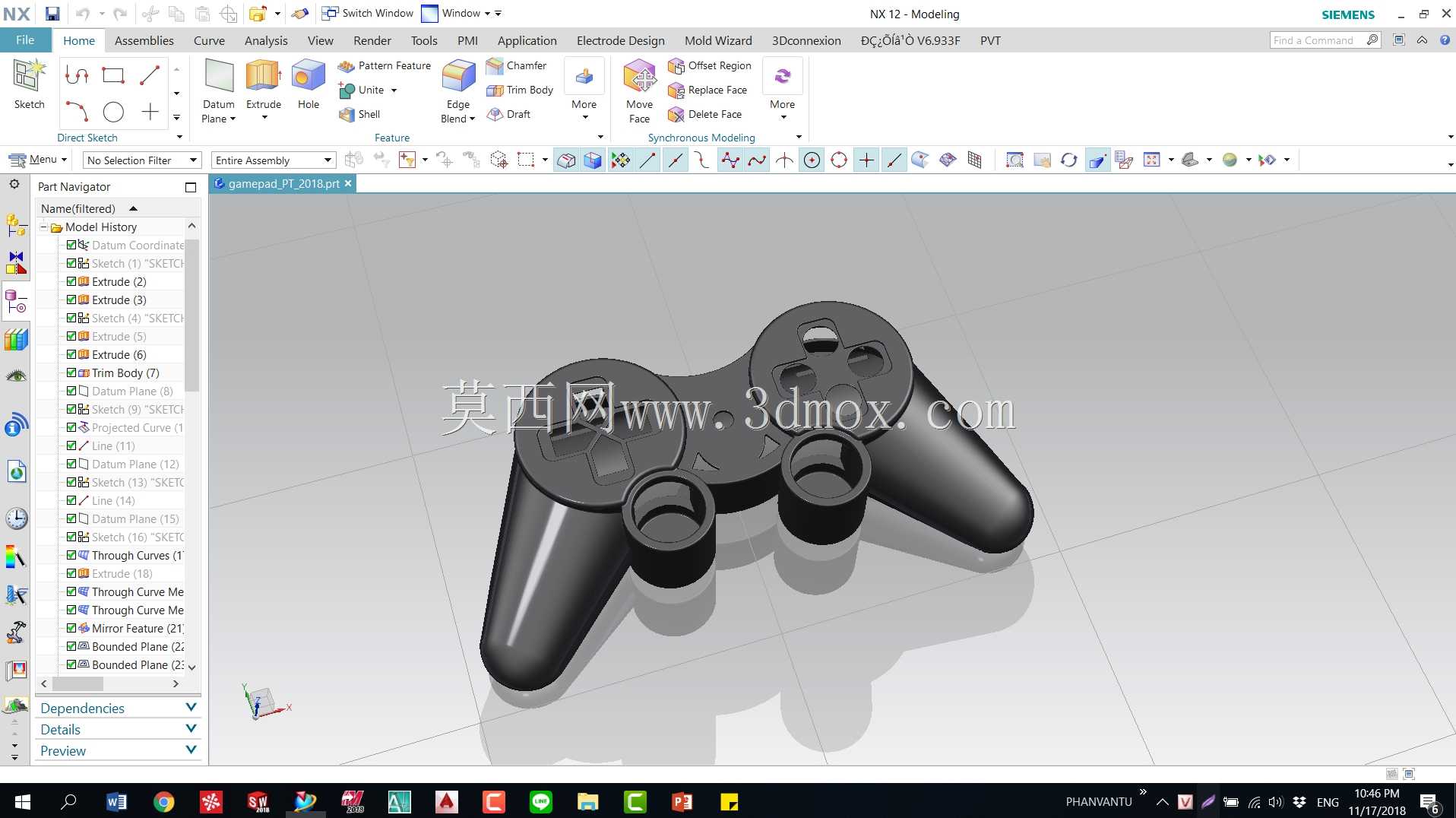The image size is (1456, 818).
Task: Select the Draft command
Action: point(508,115)
